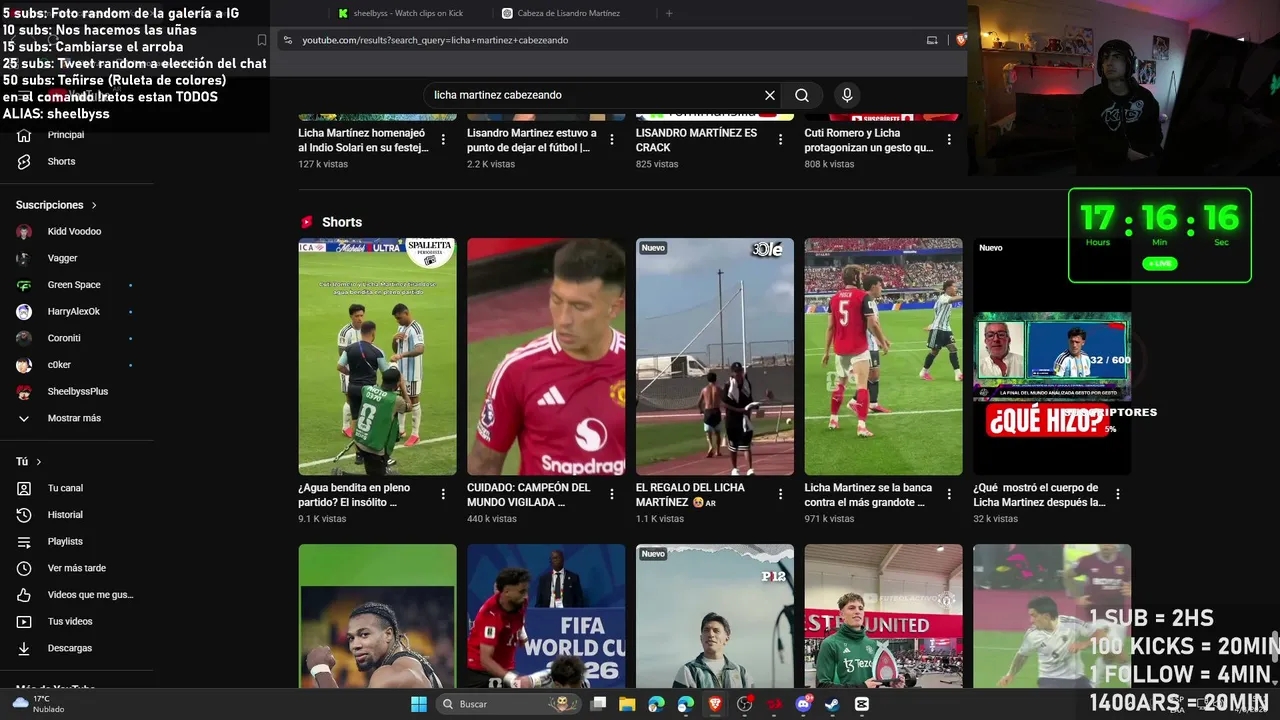This screenshot has height=720, width=1280.
Task: Open the Shorts section in the sidebar
Action: pyautogui.click(x=60, y=161)
